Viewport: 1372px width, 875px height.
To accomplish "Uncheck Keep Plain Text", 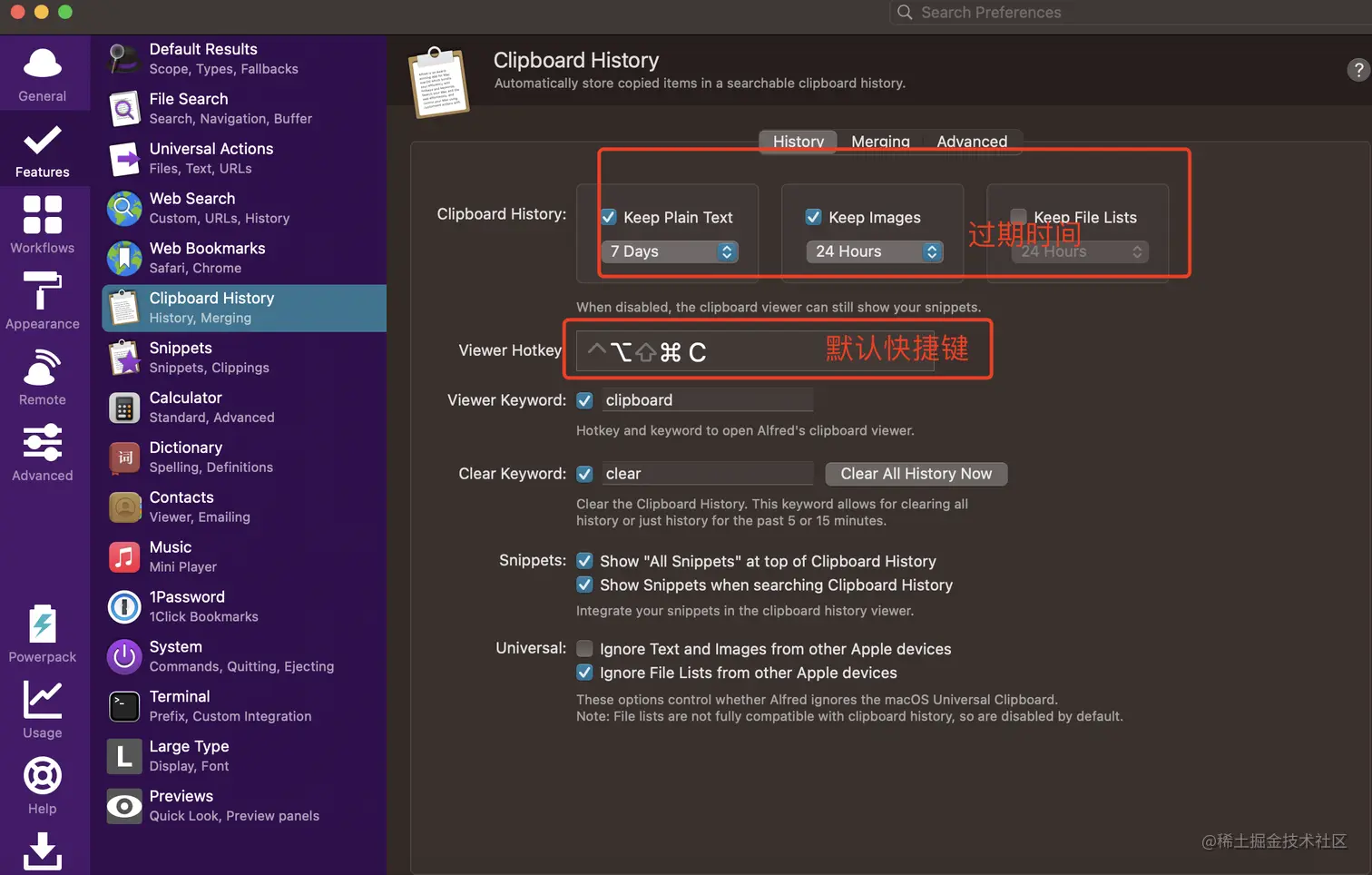I will click(609, 217).
